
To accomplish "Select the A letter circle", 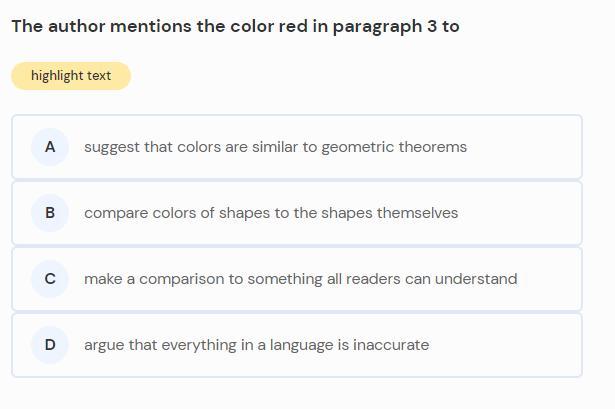I will pyautogui.click(x=50, y=147).
